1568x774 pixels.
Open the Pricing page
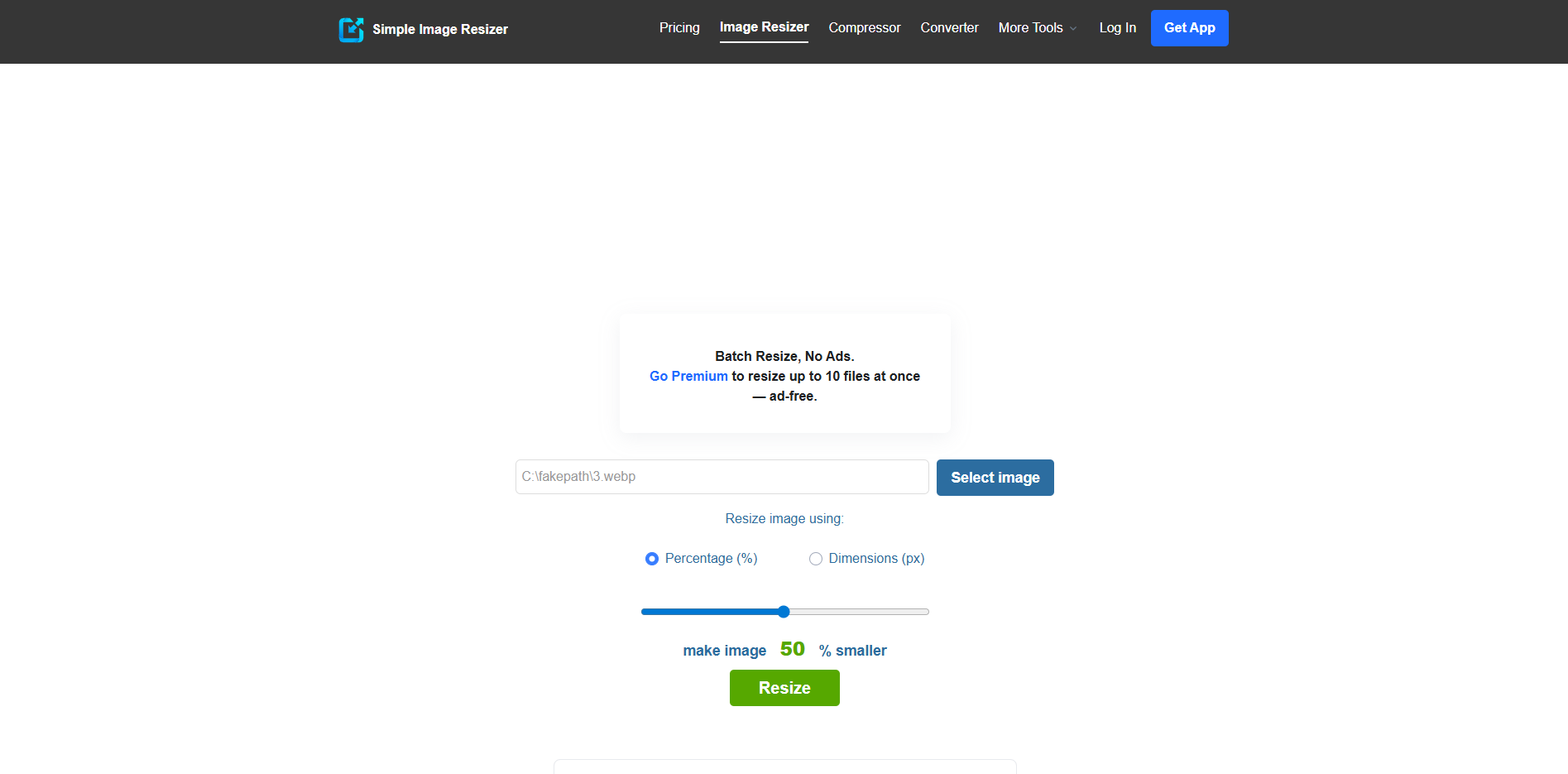click(679, 27)
